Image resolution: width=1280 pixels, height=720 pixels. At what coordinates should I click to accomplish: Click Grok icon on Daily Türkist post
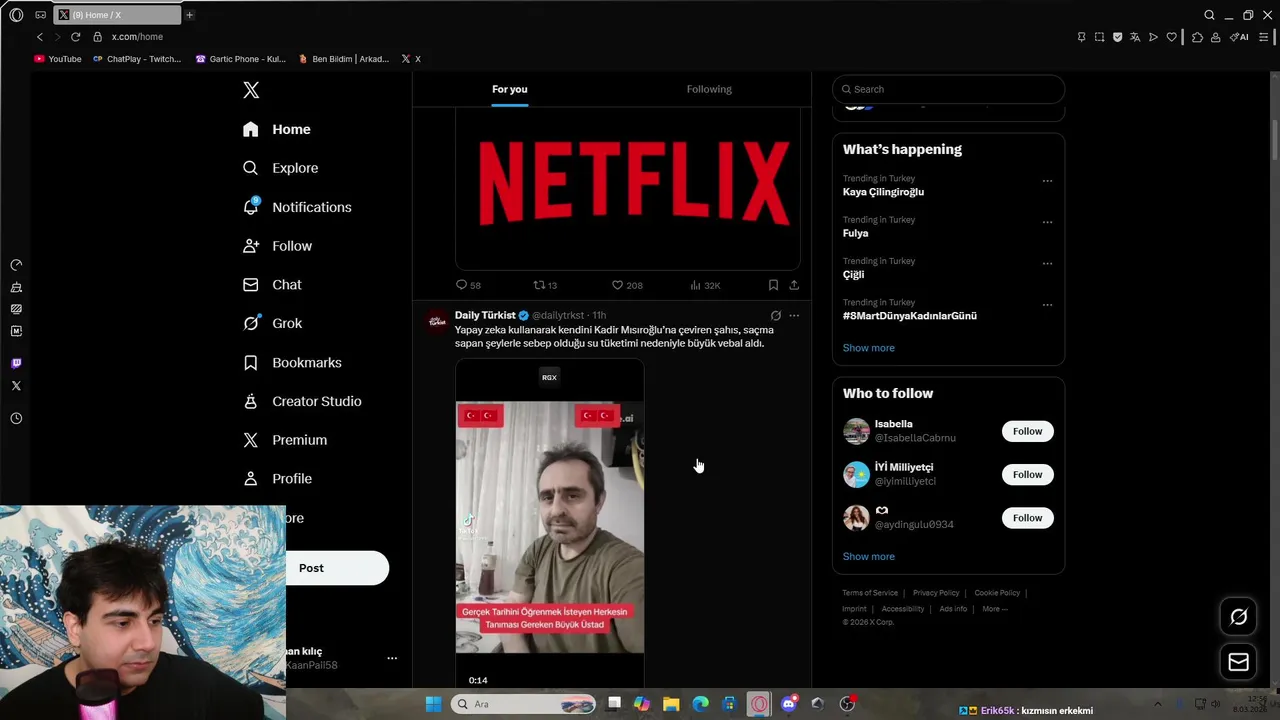[x=775, y=315]
